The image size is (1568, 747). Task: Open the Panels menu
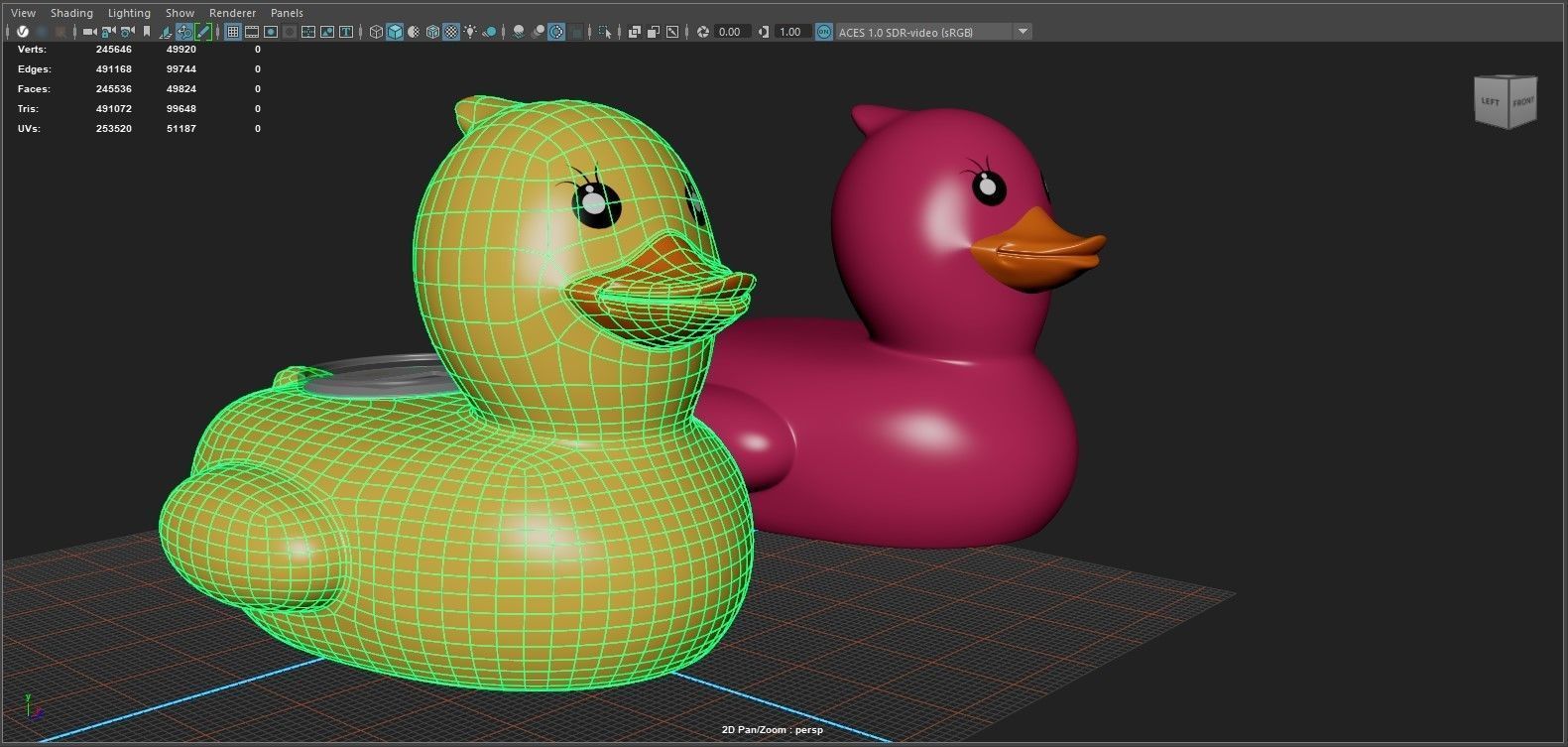(287, 13)
